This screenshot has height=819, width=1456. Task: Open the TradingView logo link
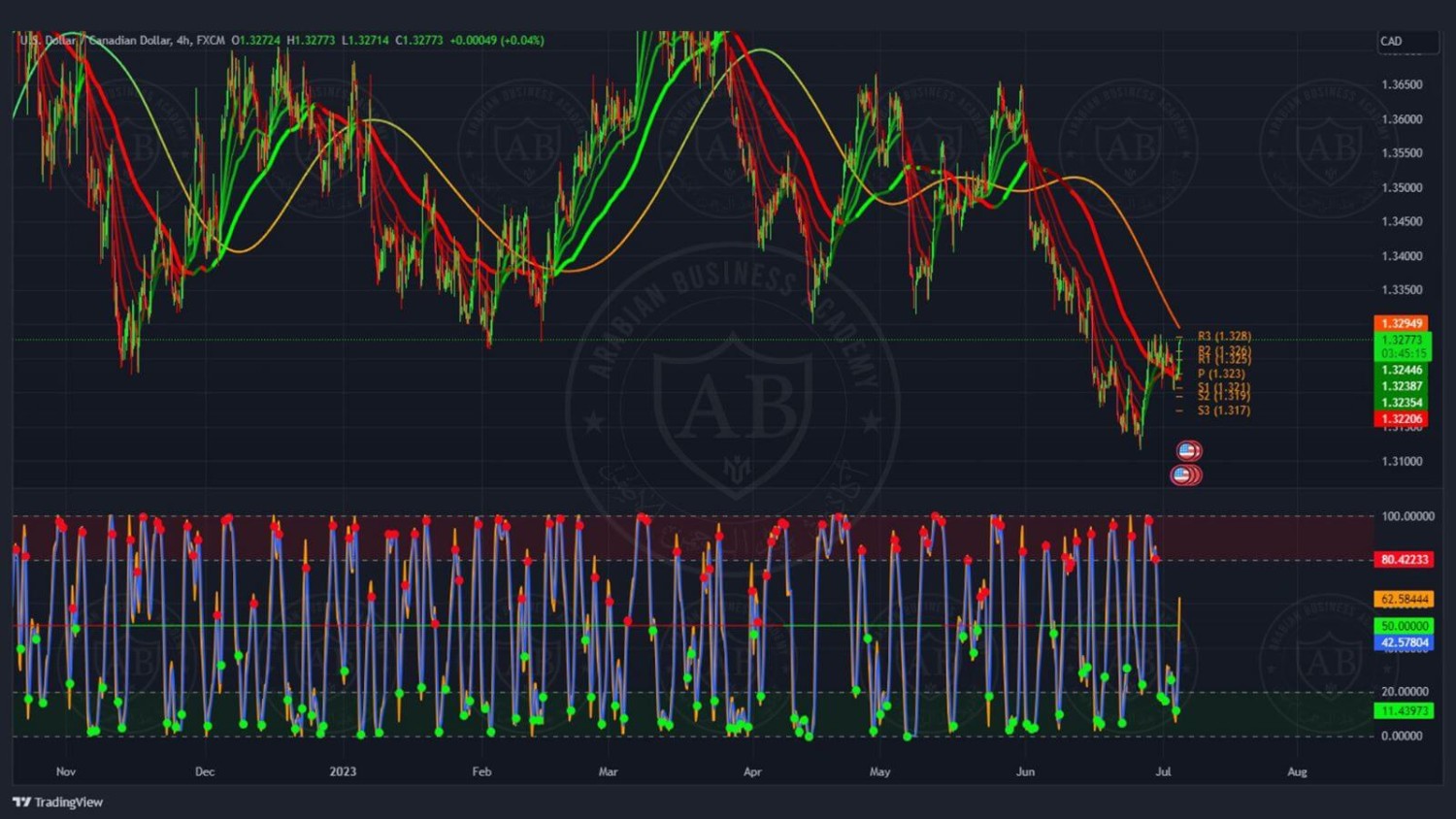tap(58, 802)
